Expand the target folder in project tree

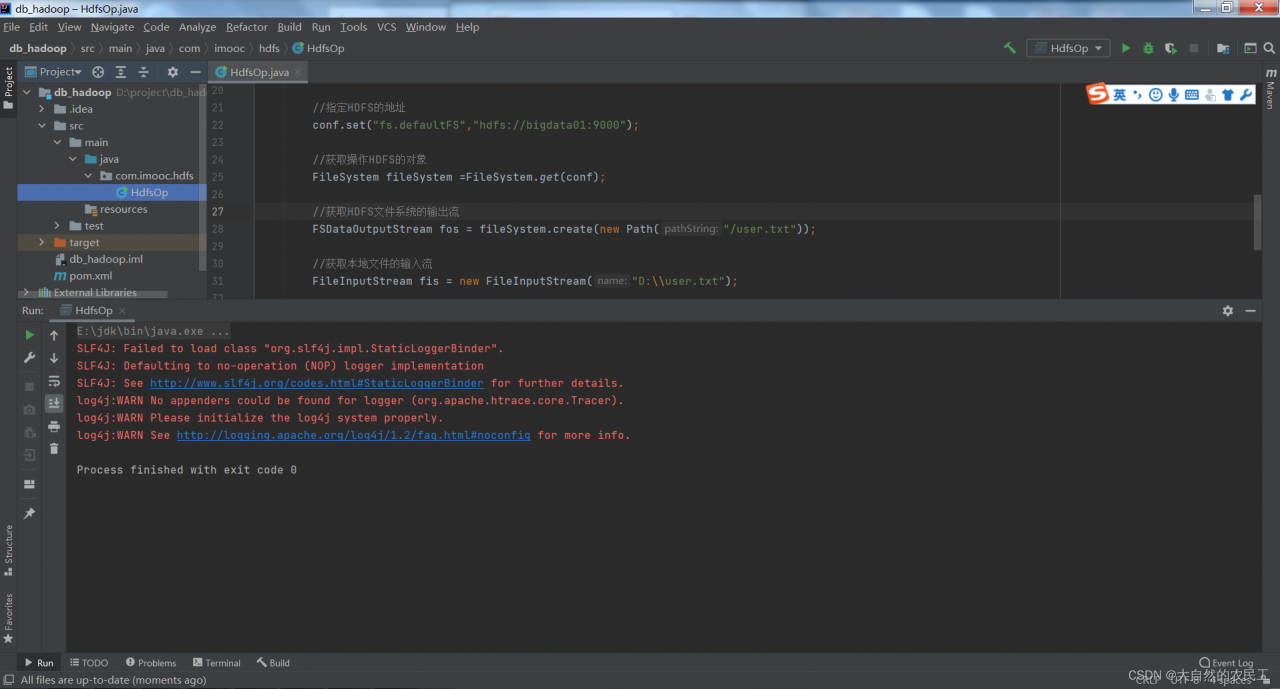coord(41,242)
